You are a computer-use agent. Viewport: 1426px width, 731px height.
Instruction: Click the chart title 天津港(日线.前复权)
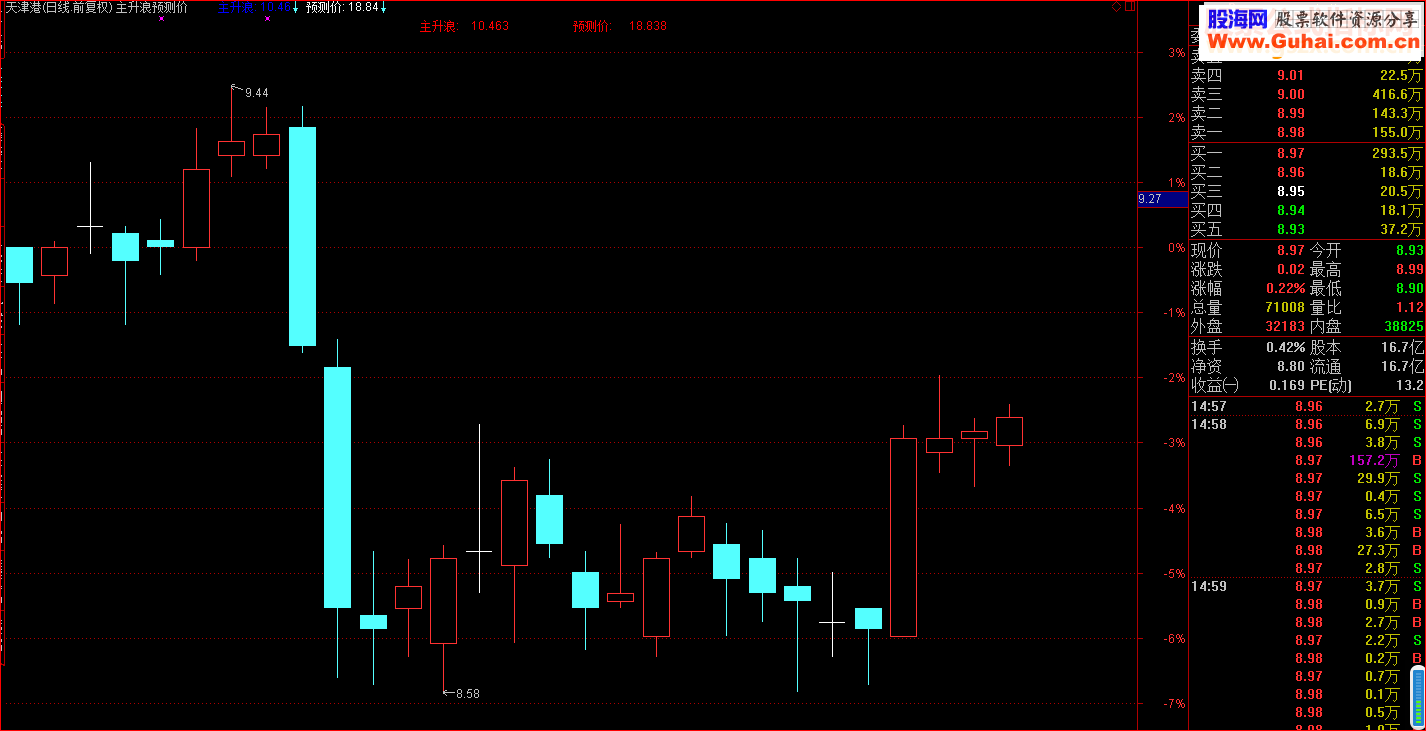(58, 7)
